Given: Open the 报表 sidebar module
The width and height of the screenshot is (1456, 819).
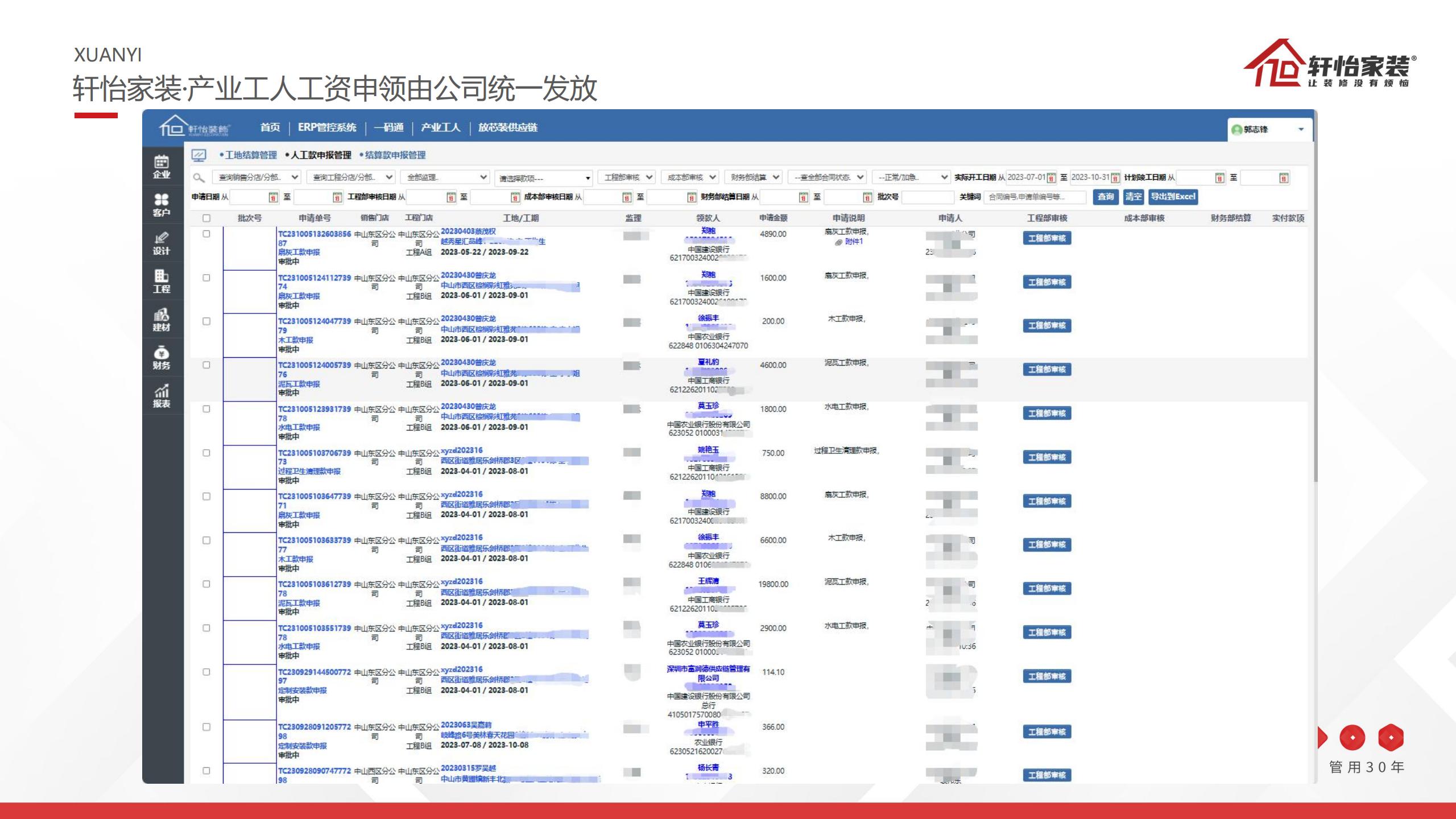Looking at the screenshot, I should [162, 395].
